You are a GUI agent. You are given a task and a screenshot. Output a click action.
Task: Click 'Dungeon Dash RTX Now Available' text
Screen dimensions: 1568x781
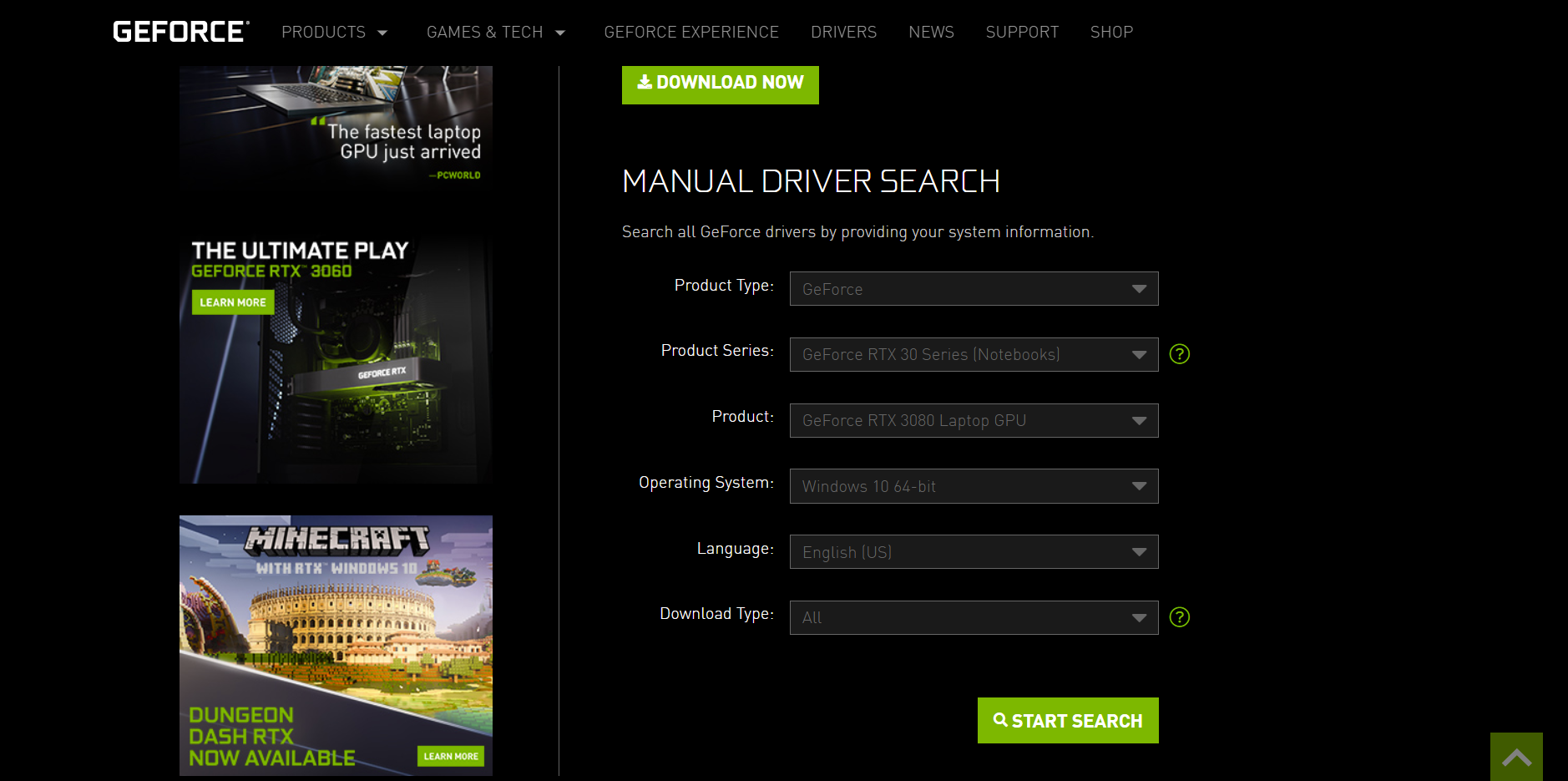pyautogui.click(x=272, y=737)
